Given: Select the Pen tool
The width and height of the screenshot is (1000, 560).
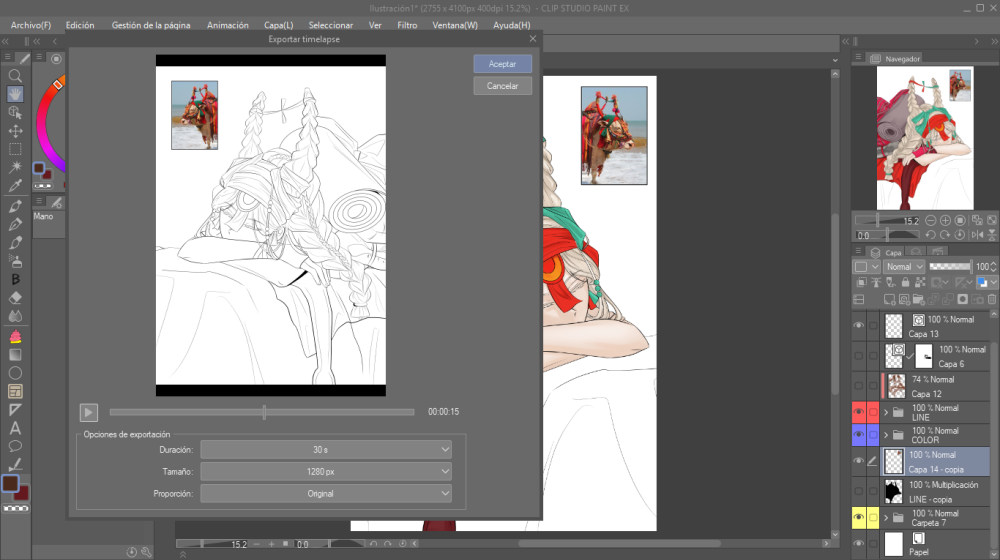Looking at the screenshot, I should coord(15,206).
